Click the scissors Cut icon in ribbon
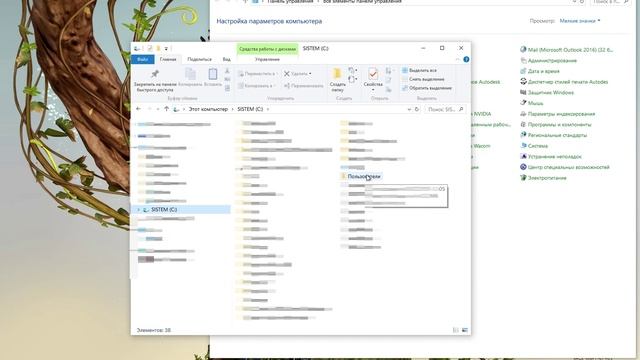The height and width of the screenshot is (360, 640). pos(227,71)
